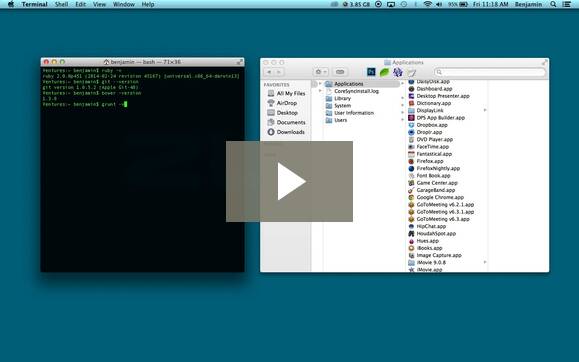Select Firefox.app in the list
Viewport: 579px width, 362px height.
tap(426, 161)
